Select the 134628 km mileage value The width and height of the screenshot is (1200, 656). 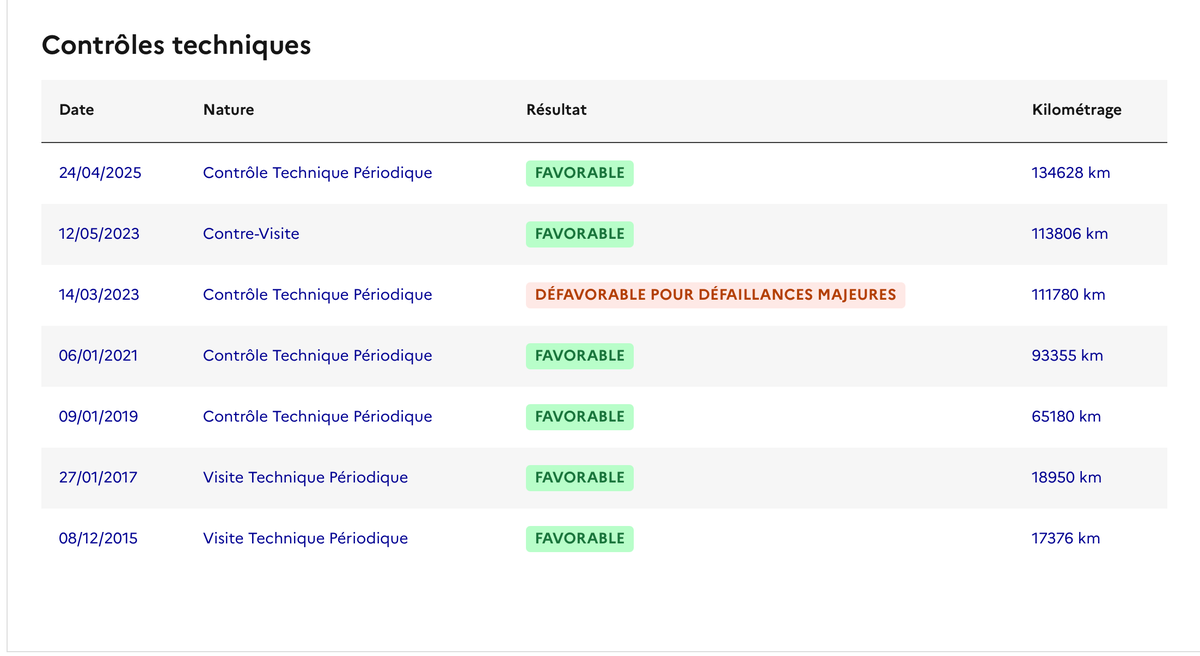coord(1070,173)
